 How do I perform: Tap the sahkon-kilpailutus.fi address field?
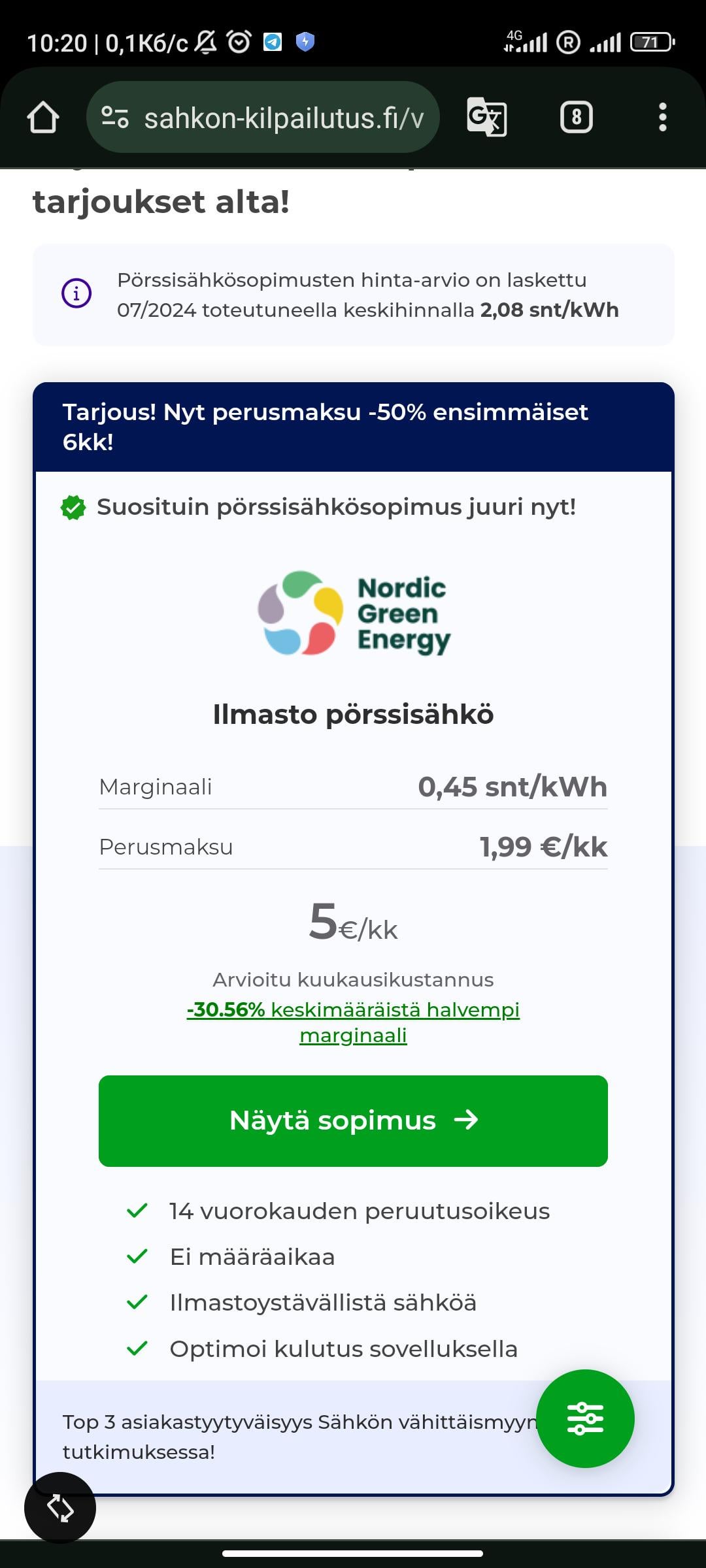coord(263,118)
